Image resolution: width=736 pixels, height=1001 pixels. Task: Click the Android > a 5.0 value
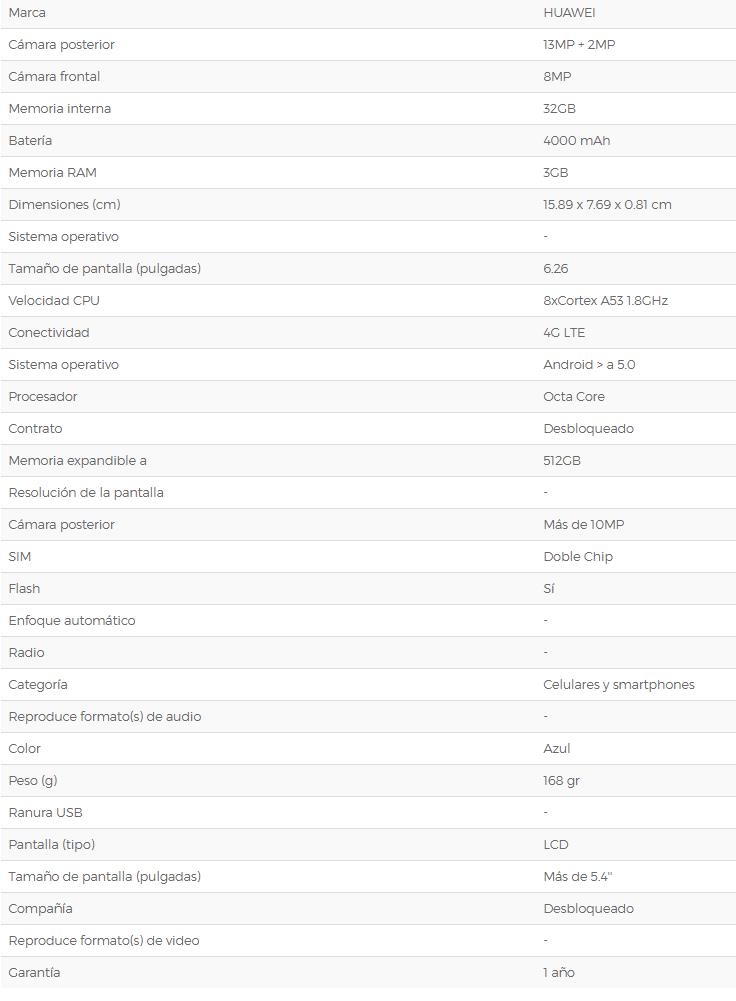589,365
